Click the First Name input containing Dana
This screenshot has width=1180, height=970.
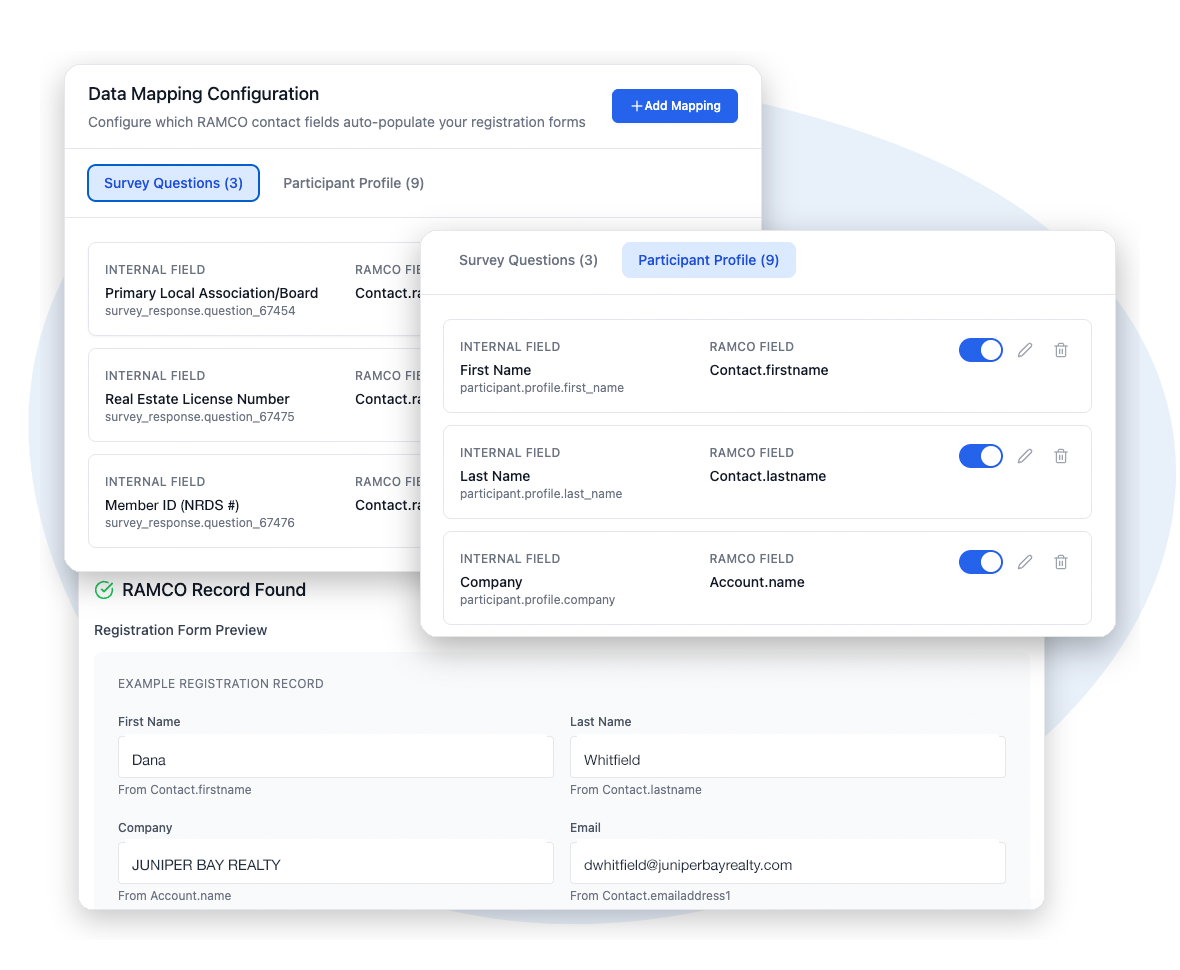[x=336, y=756]
